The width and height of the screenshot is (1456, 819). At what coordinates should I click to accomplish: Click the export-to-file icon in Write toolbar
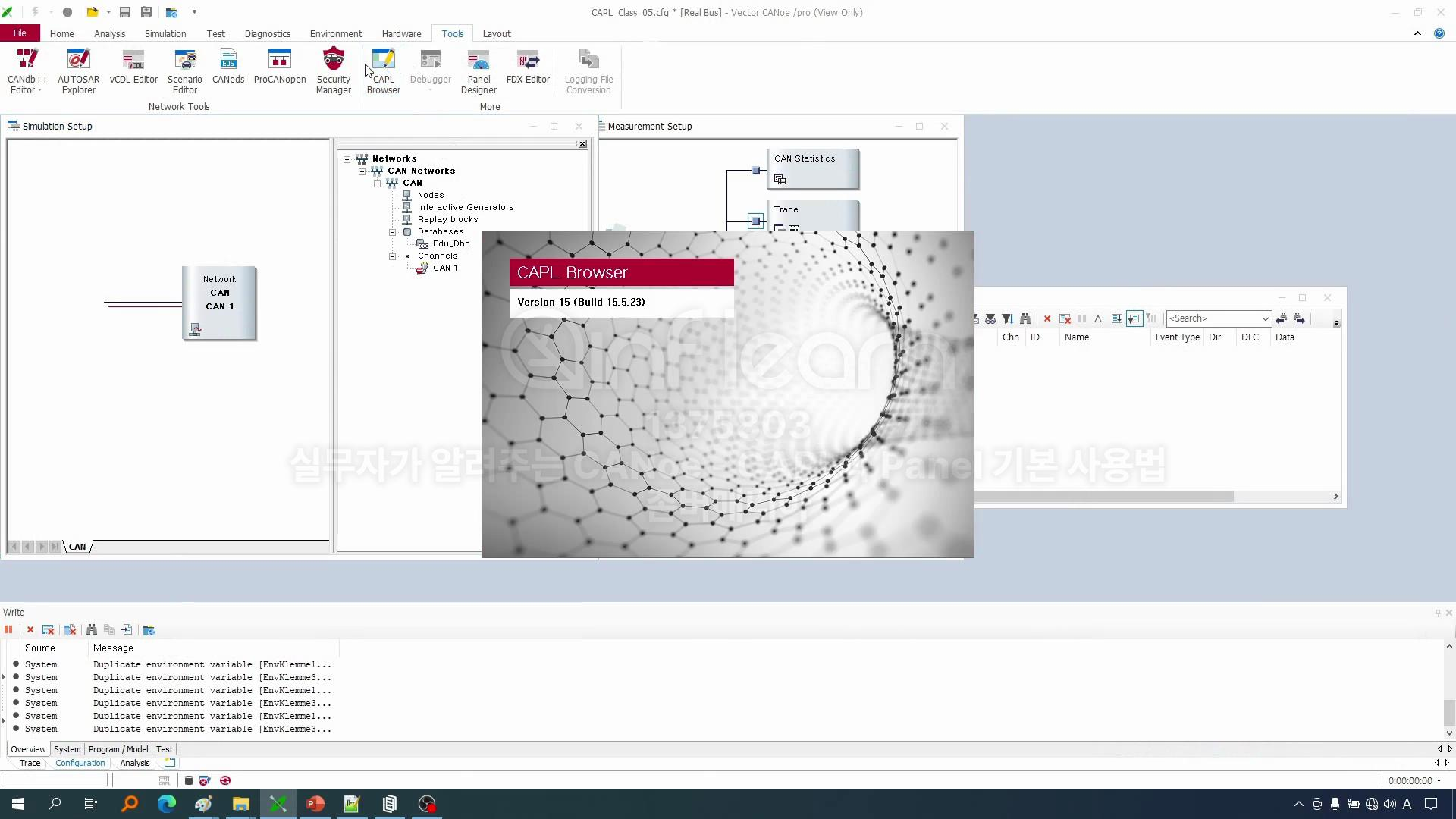coord(127,630)
